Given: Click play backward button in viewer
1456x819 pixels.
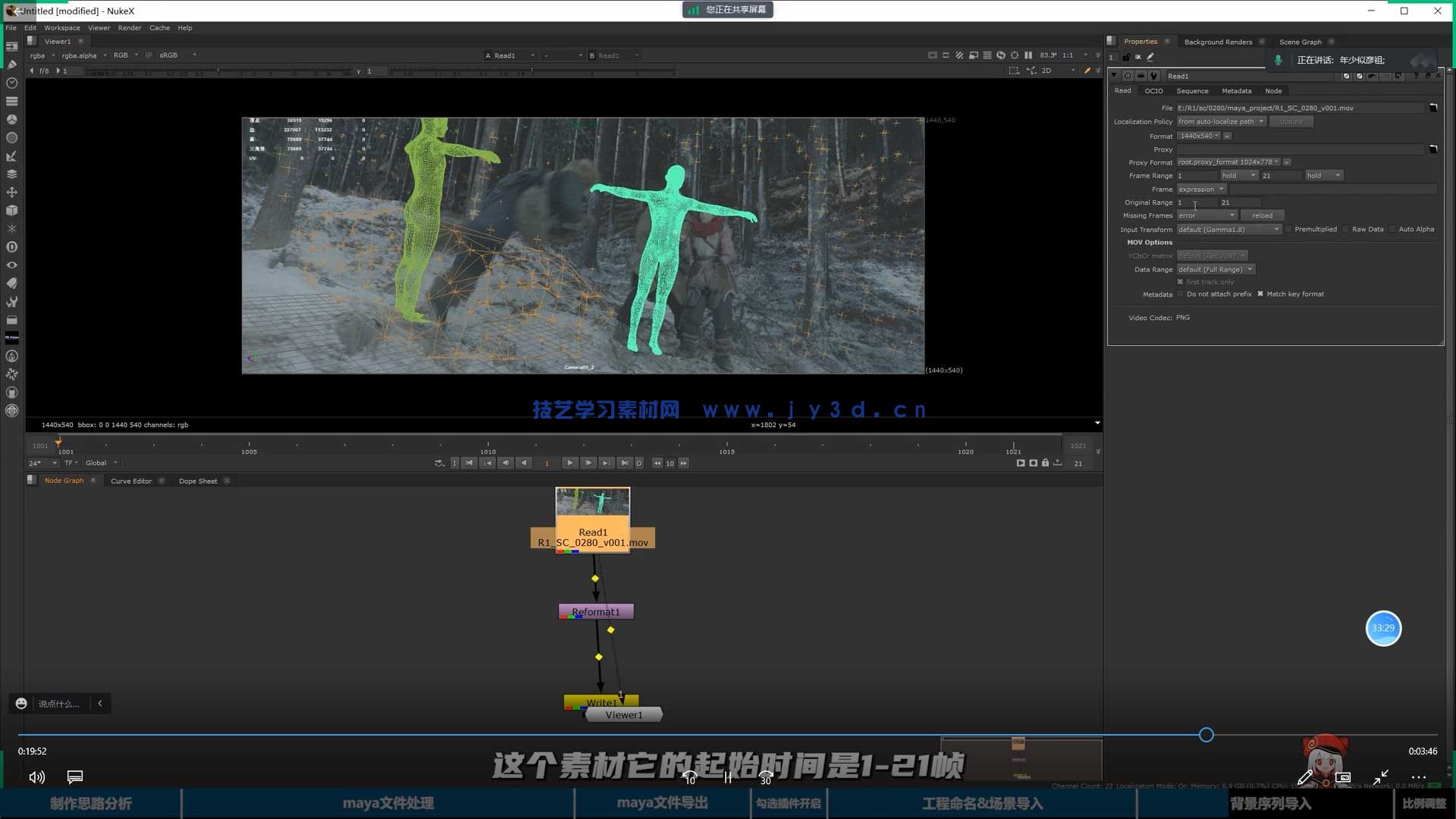Looking at the screenshot, I should point(524,463).
